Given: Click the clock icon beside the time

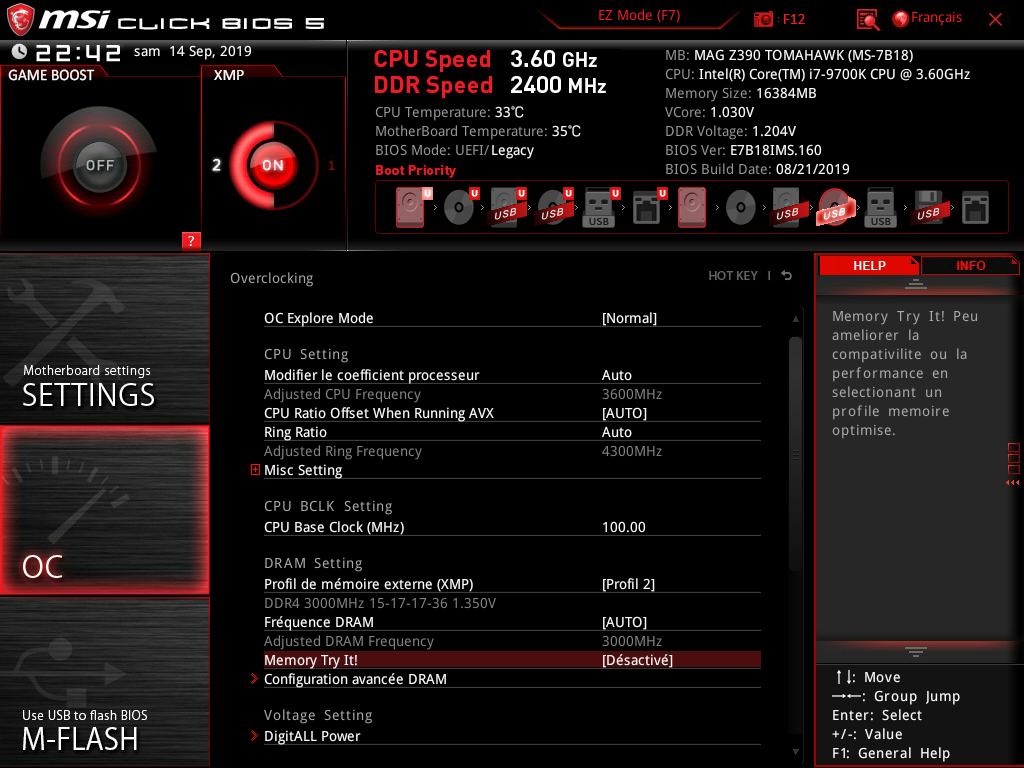Looking at the screenshot, I should point(19,52).
